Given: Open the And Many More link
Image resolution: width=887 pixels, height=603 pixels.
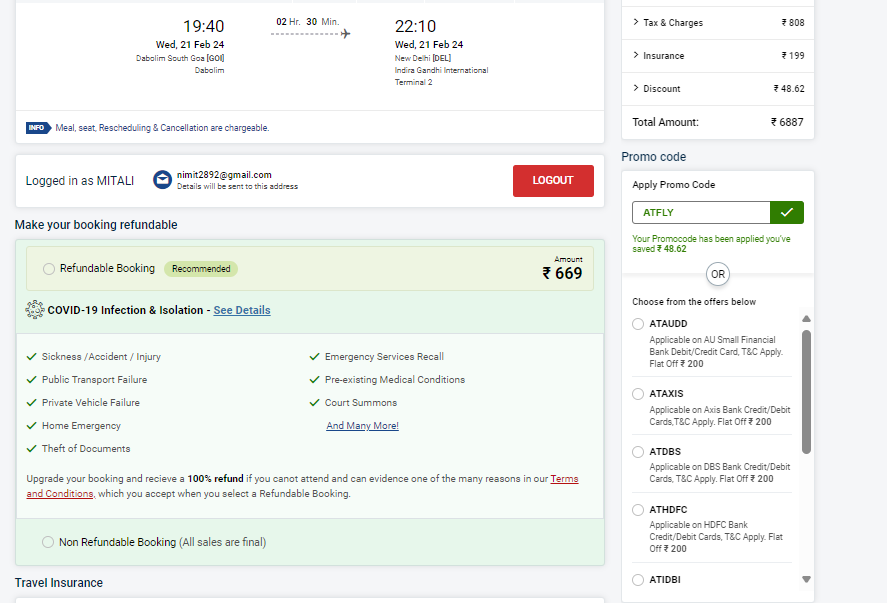Looking at the screenshot, I should pos(363,425).
